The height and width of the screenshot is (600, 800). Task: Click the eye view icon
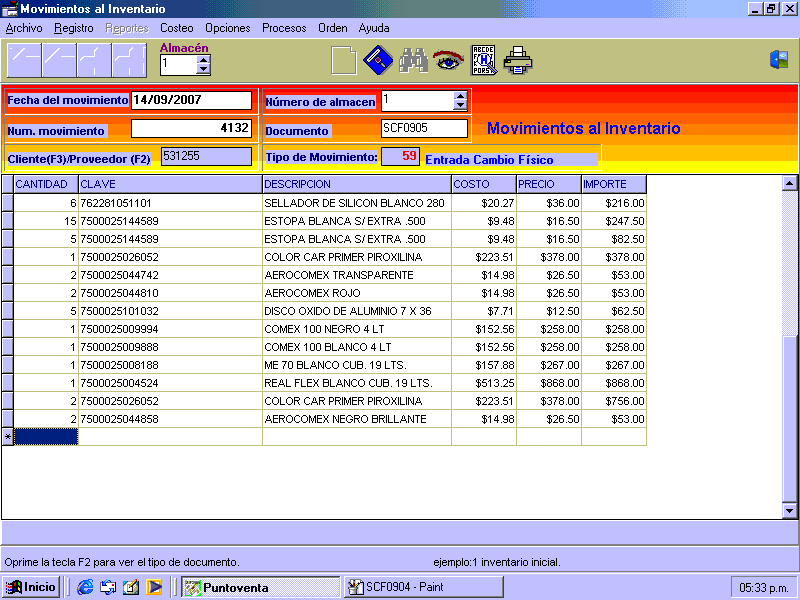[447, 61]
